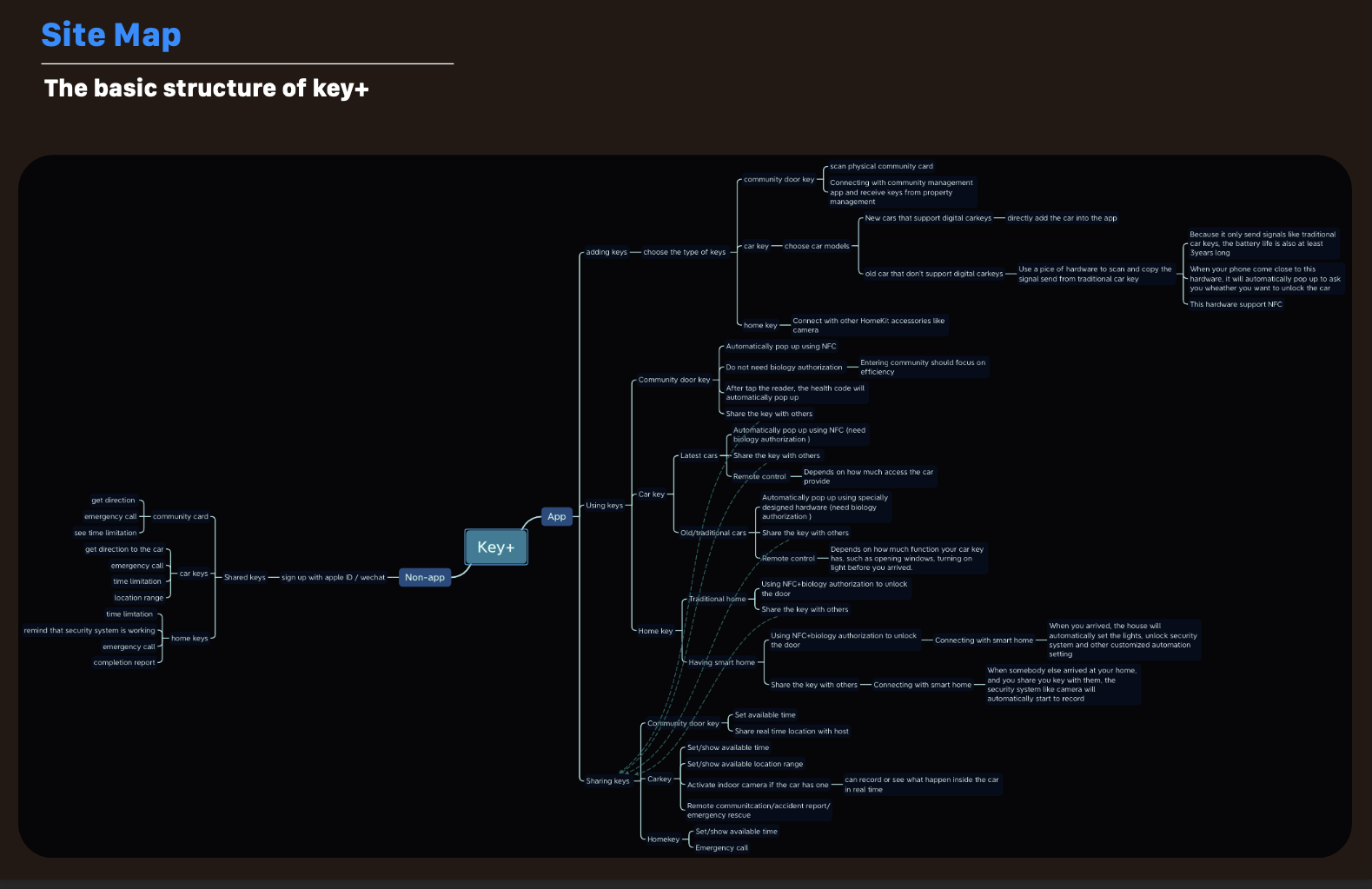Viewport: 1372px width, 889px height.
Task: Click the App branch node
Action: tap(556, 516)
